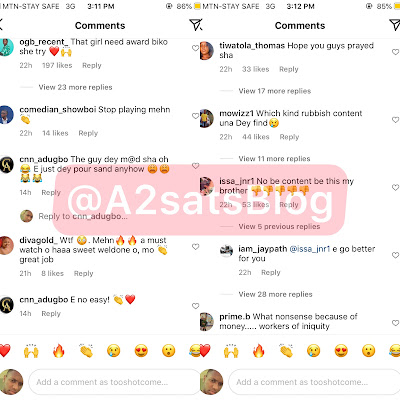Tap the heart-eyes emoji in right reaction row
The width and height of the screenshot is (400, 400).
coord(341,351)
